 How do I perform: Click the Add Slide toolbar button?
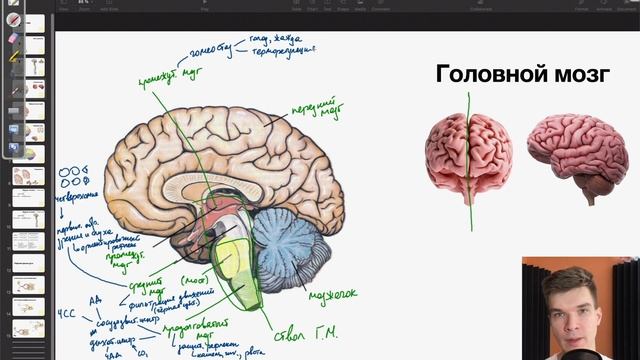pyautogui.click(x=109, y=5)
